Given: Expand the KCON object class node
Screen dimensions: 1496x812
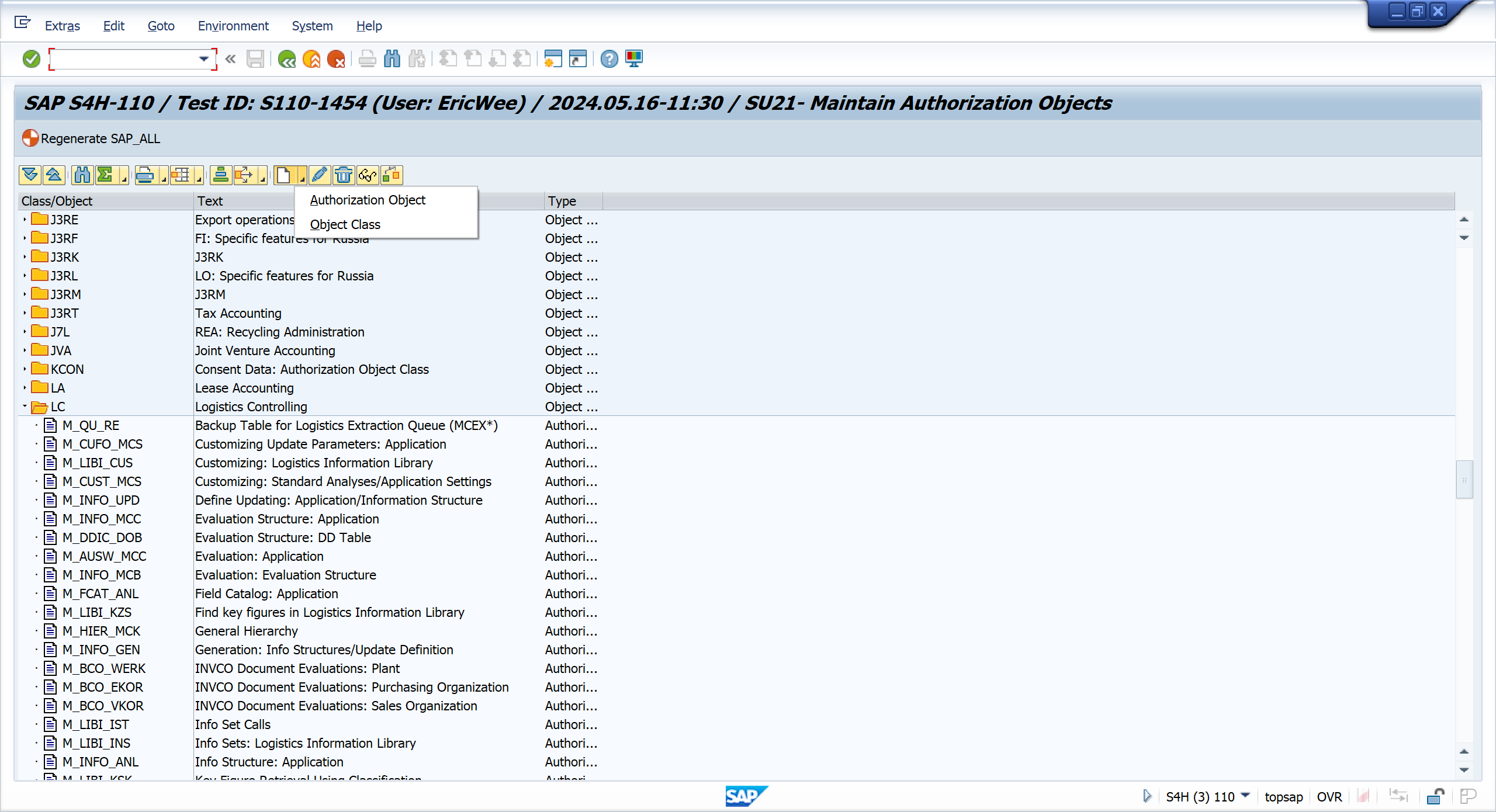Looking at the screenshot, I should pos(25,369).
